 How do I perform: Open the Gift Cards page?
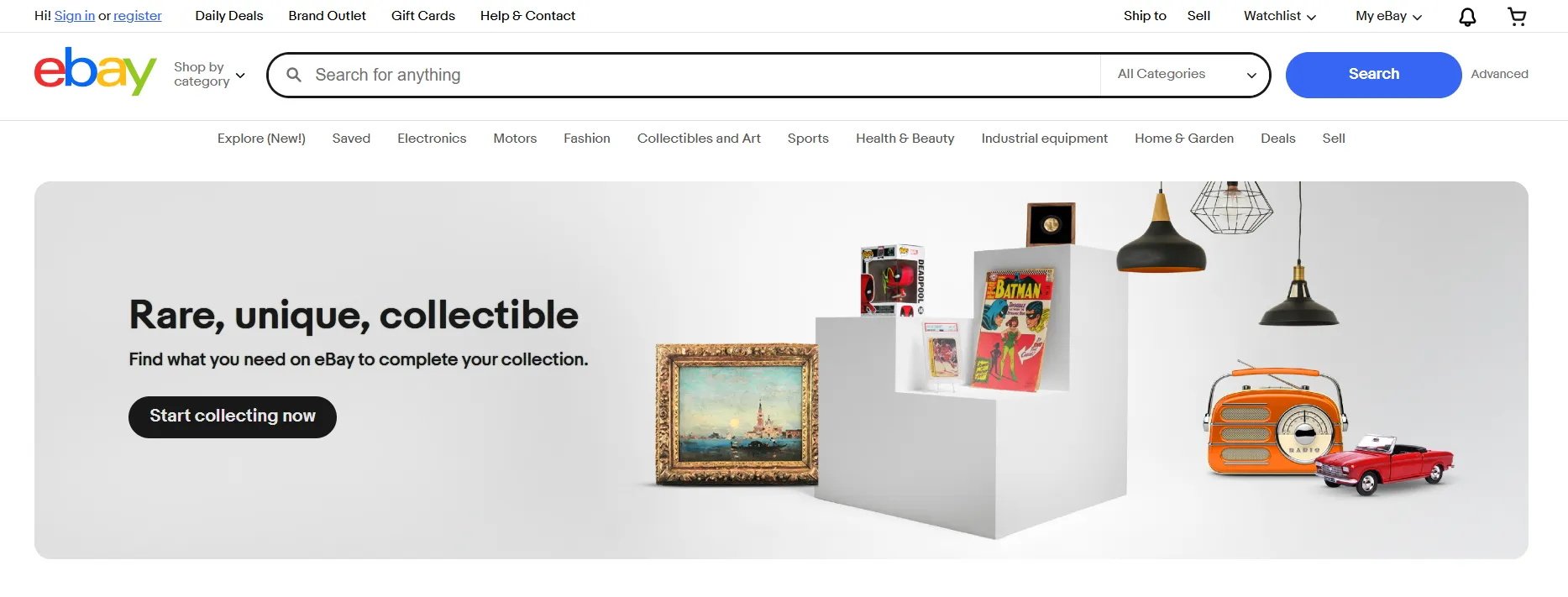click(423, 16)
